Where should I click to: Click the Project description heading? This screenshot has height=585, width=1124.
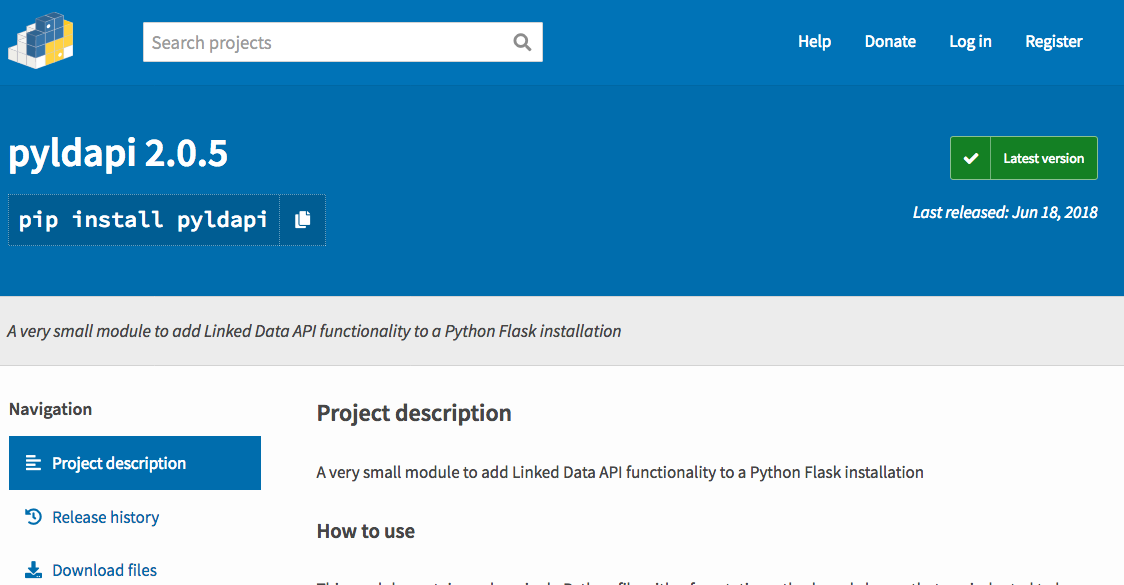click(414, 413)
